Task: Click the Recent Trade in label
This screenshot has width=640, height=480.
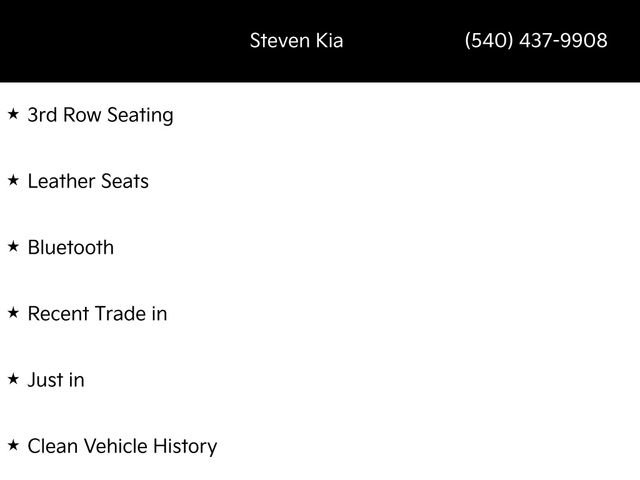Action: [x=97, y=313]
